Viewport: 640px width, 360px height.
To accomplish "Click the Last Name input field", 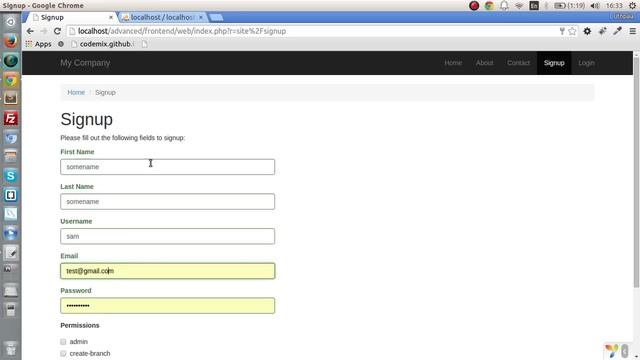I will (x=167, y=202).
